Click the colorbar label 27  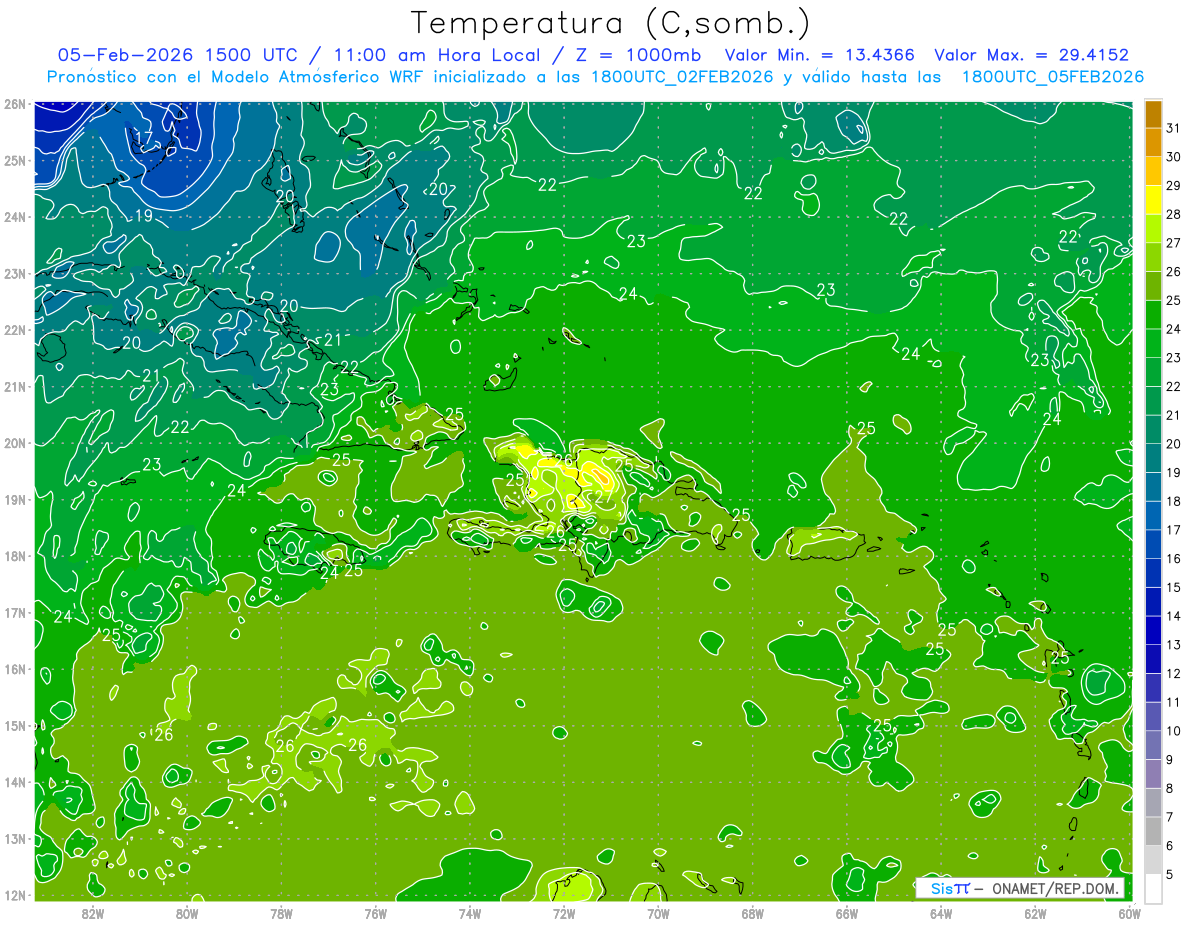click(1174, 243)
